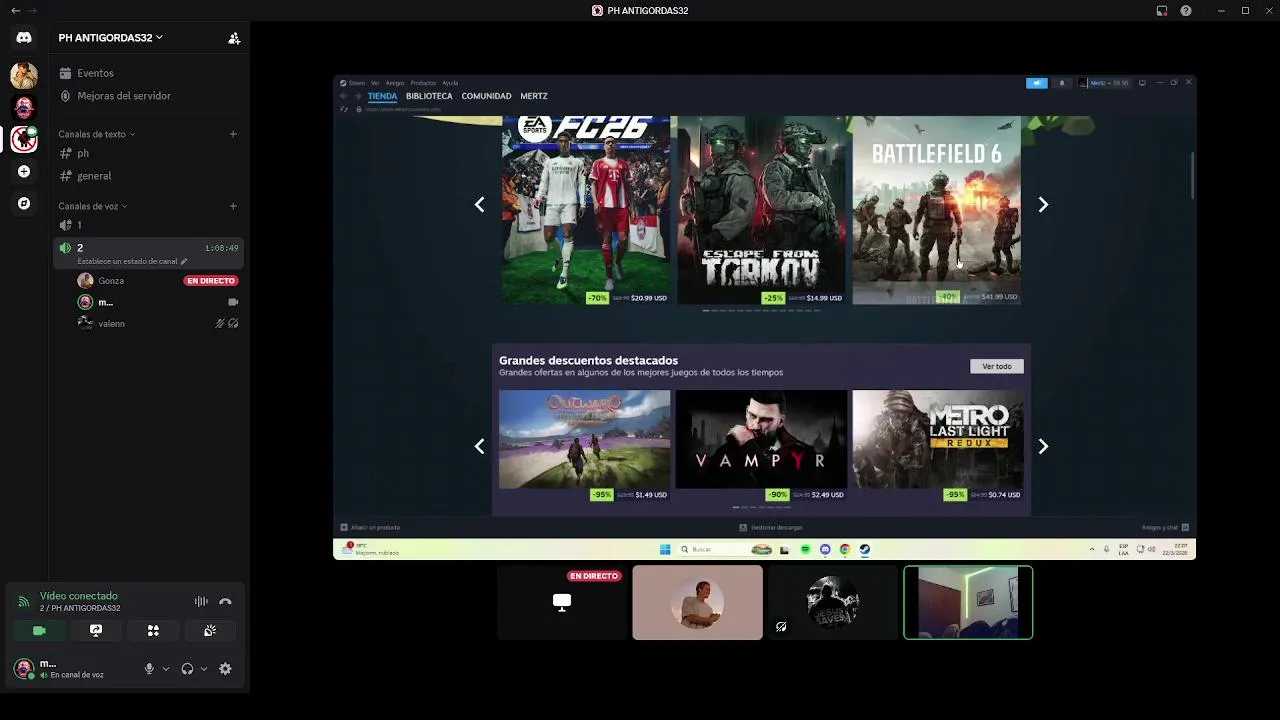Viewport: 1280px width, 720px height.
Task: Create text channel with plus icon
Action: pos(233,134)
